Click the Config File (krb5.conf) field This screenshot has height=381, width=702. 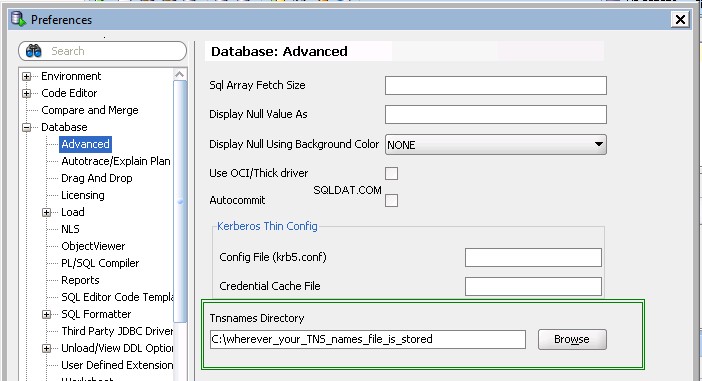pyautogui.click(x=533, y=257)
